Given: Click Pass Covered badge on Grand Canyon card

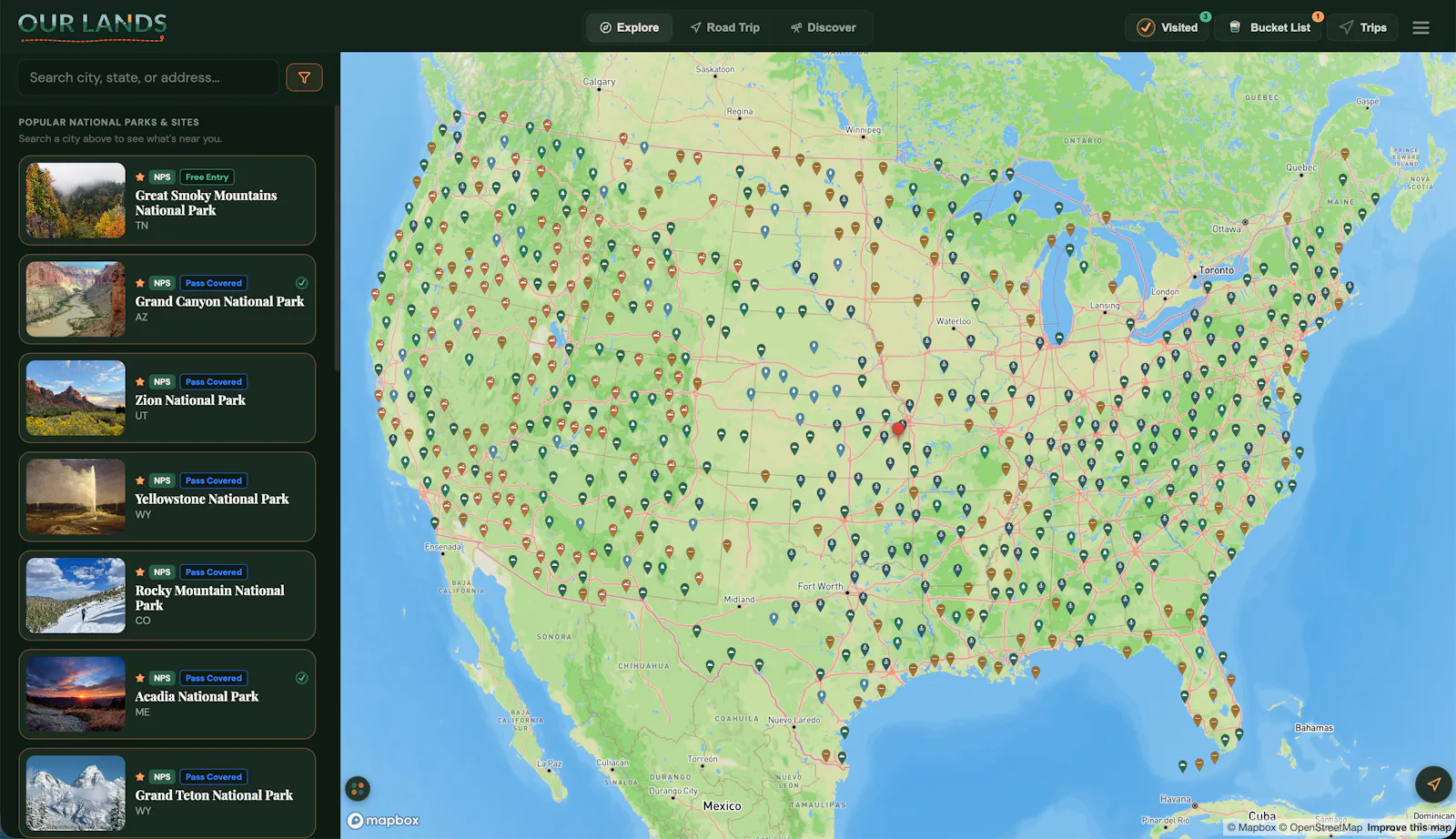Looking at the screenshot, I should click(214, 283).
